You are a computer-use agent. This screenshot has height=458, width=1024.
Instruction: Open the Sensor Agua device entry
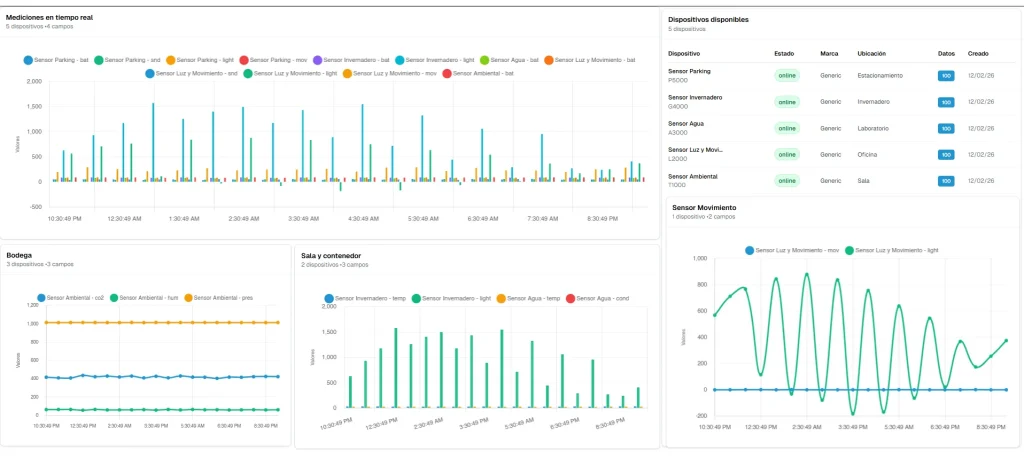click(685, 124)
